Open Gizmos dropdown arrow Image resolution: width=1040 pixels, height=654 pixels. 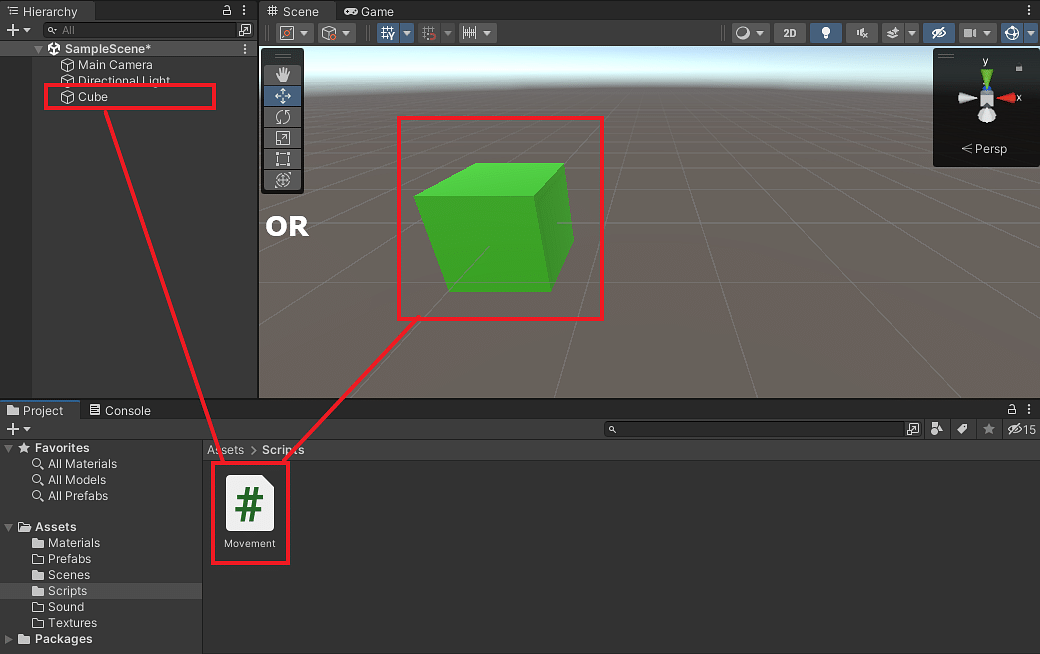(x=1031, y=33)
